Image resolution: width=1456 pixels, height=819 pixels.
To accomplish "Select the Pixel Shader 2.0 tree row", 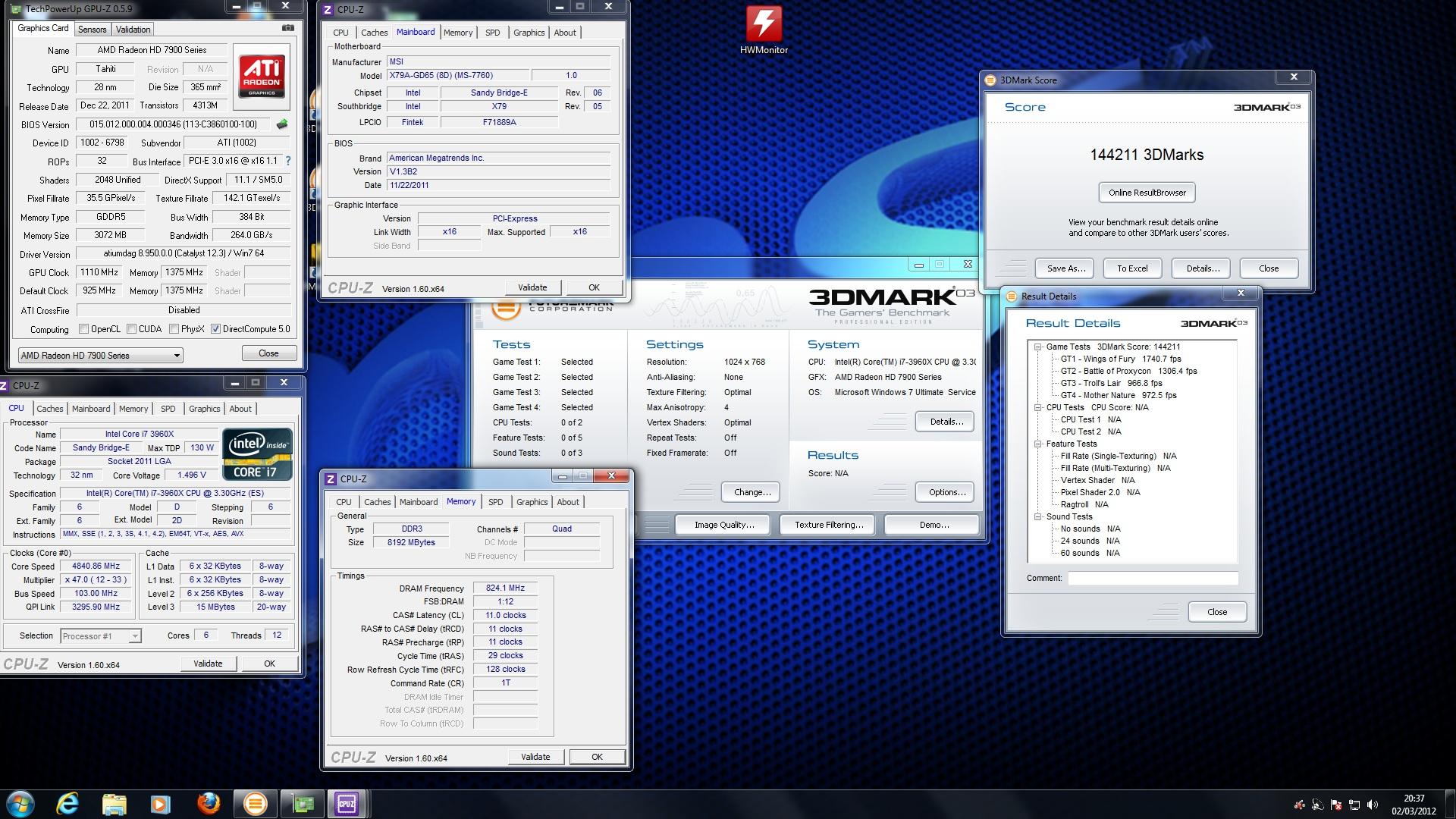I will tap(1100, 492).
